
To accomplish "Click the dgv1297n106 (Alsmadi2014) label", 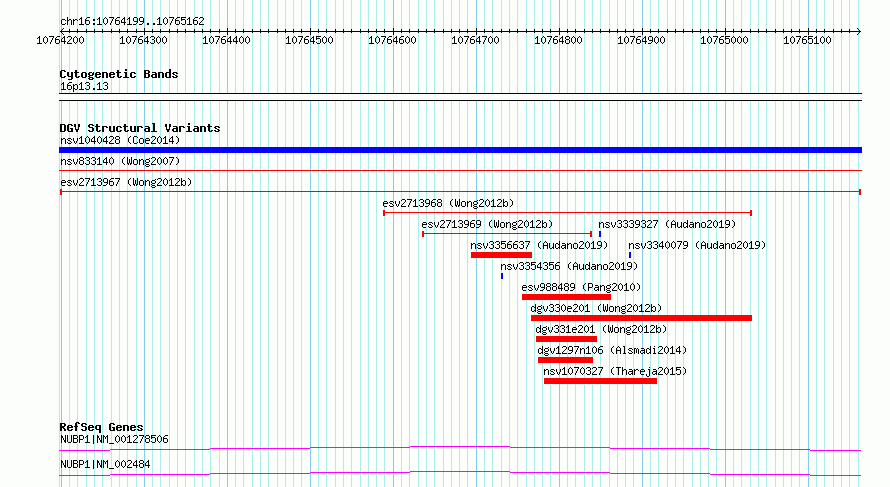I will (612, 350).
